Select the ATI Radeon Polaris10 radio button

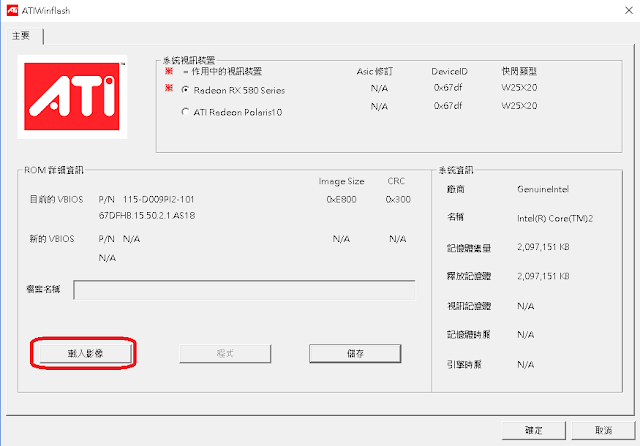click(x=185, y=111)
